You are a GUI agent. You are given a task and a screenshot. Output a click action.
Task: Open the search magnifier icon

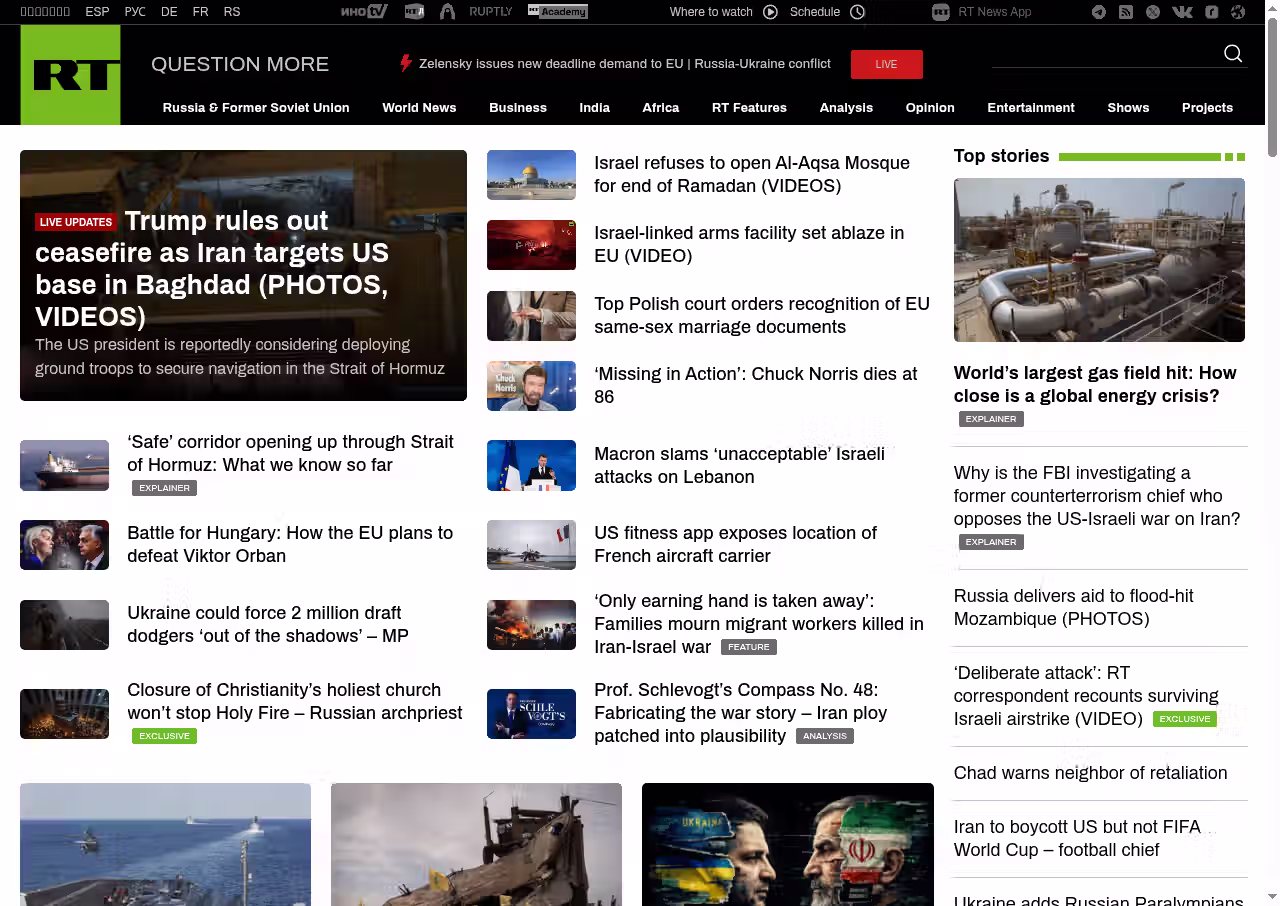point(1233,54)
